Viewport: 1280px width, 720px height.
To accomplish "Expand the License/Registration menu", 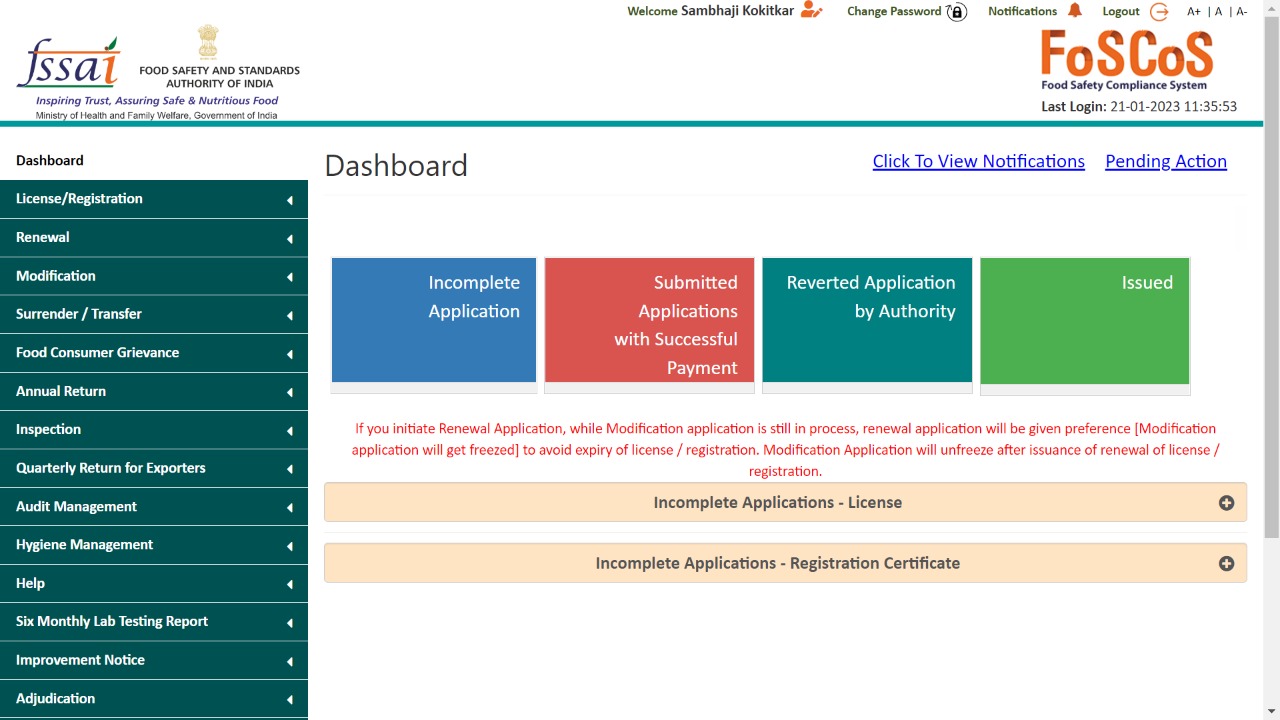I will (154, 199).
